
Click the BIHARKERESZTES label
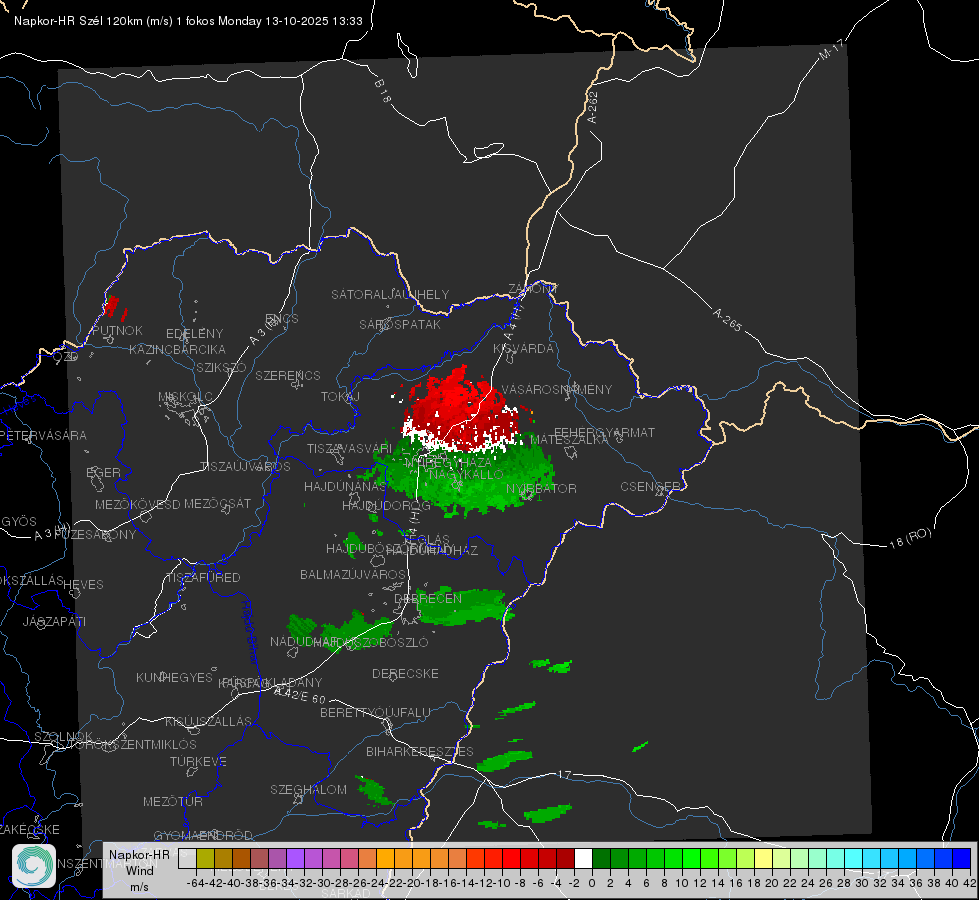click(420, 751)
